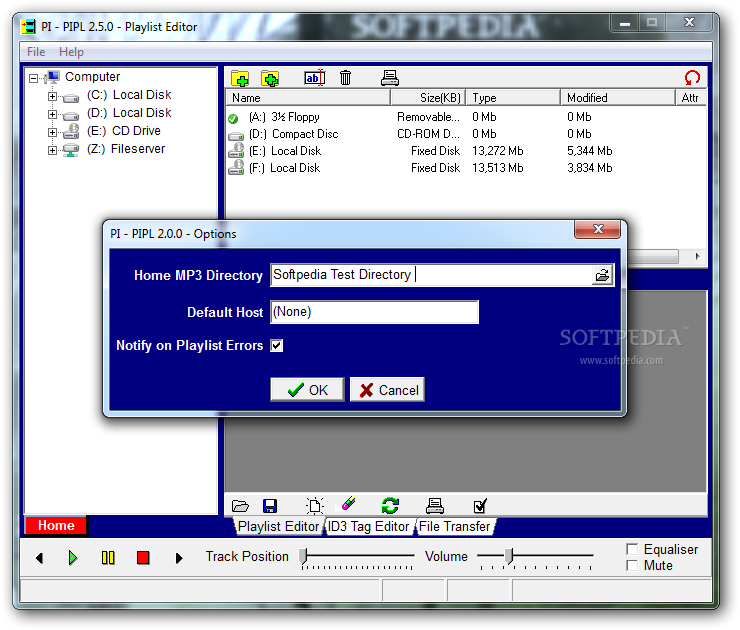740x630 pixels.
Task: Click the Computer icon in the tree
Action: (x=52, y=77)
